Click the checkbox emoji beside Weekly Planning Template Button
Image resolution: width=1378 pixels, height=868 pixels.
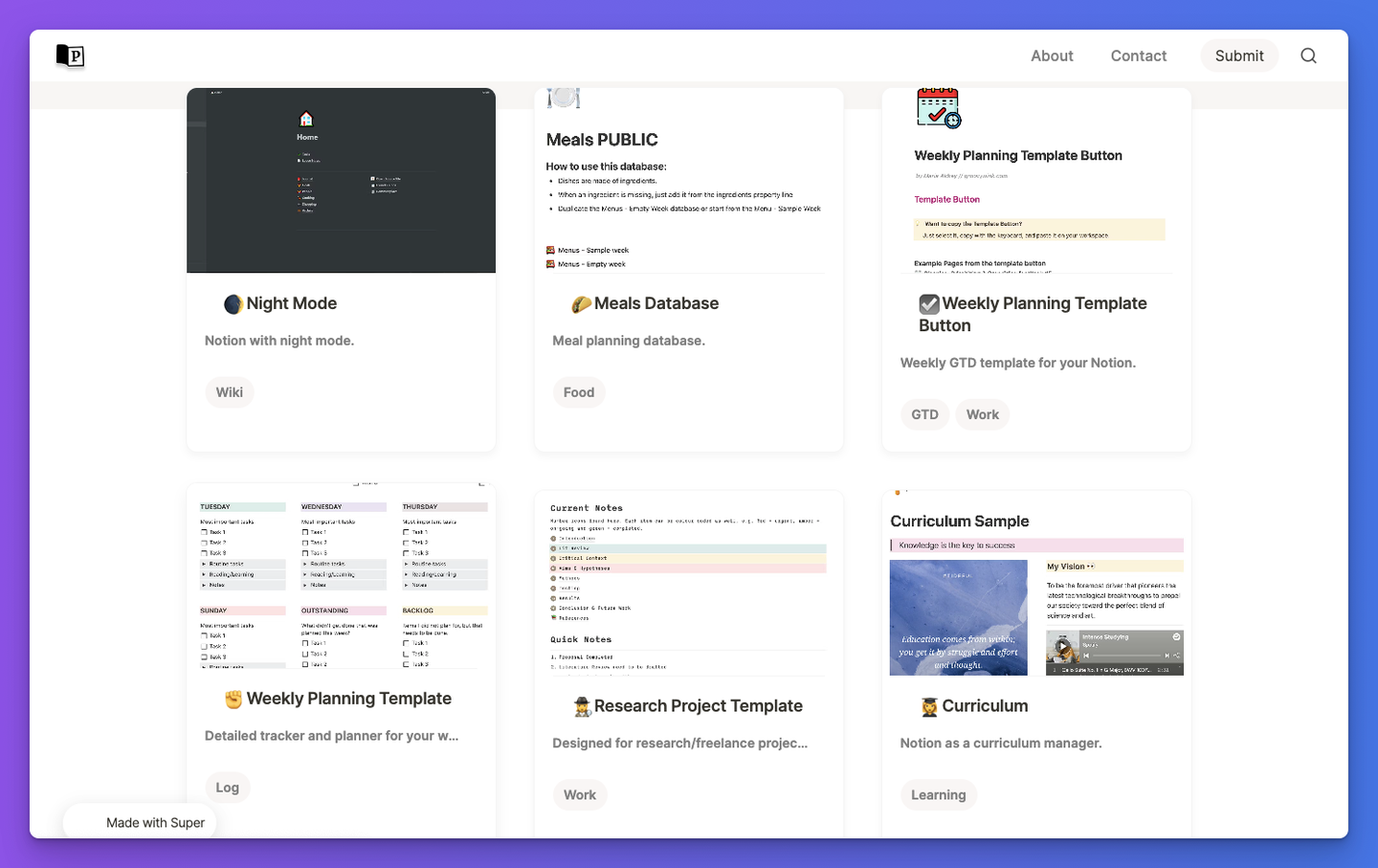(x=928, y=303)
